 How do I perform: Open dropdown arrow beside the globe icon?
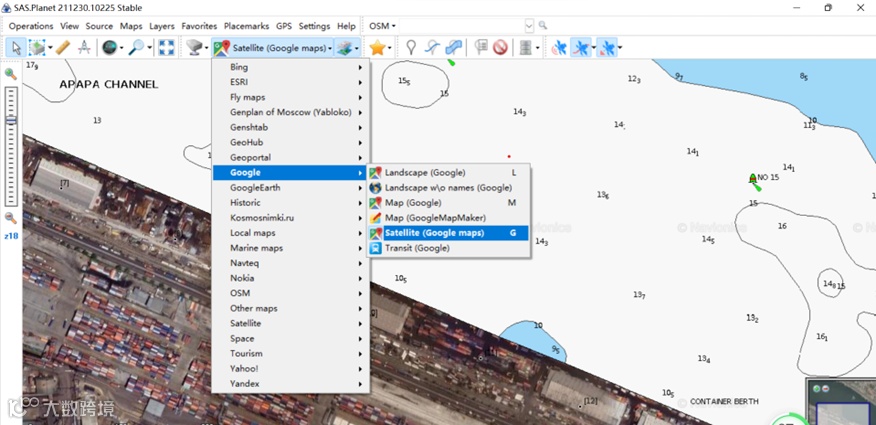pyautogui.click(x=121, y=48)
